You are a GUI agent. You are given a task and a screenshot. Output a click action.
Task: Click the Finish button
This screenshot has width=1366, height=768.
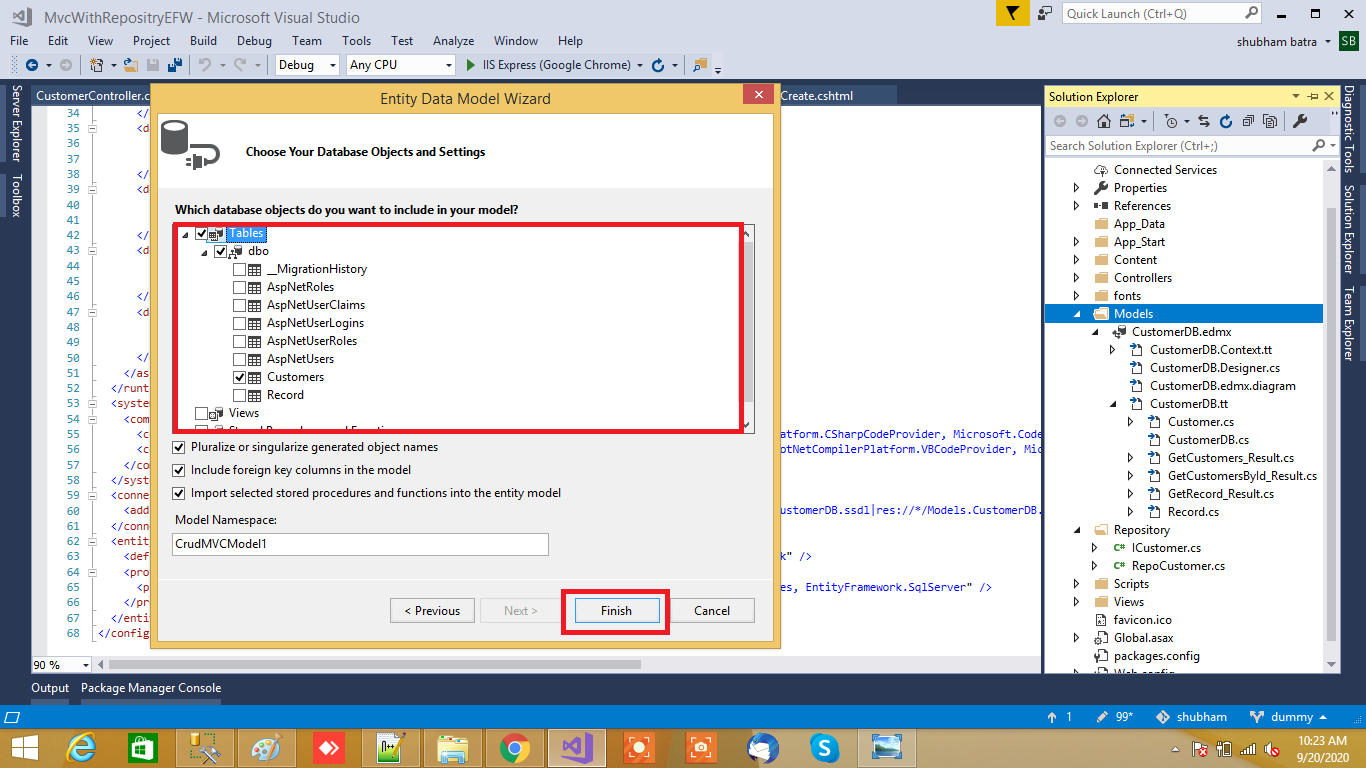click(616, 611)
